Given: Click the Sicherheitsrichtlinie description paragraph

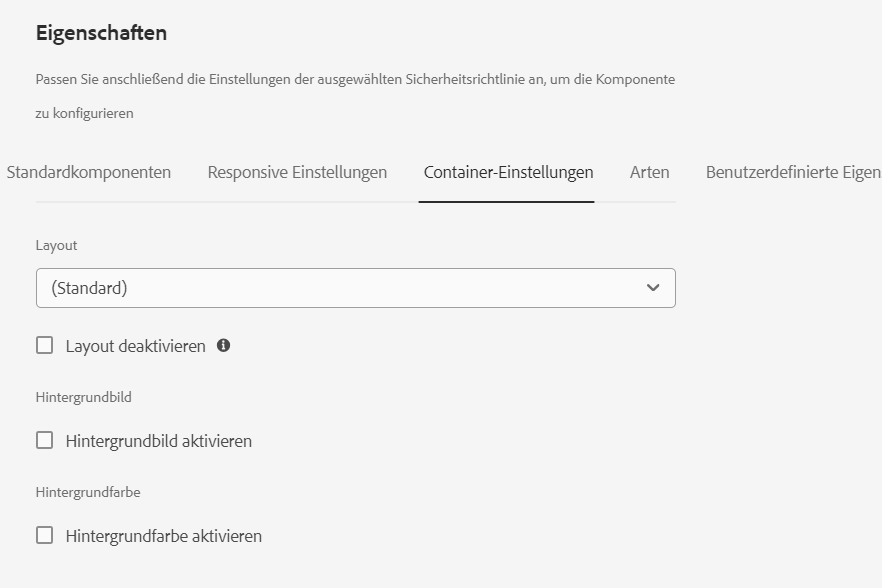Looking at the screenshot, I should pos(355,79).
